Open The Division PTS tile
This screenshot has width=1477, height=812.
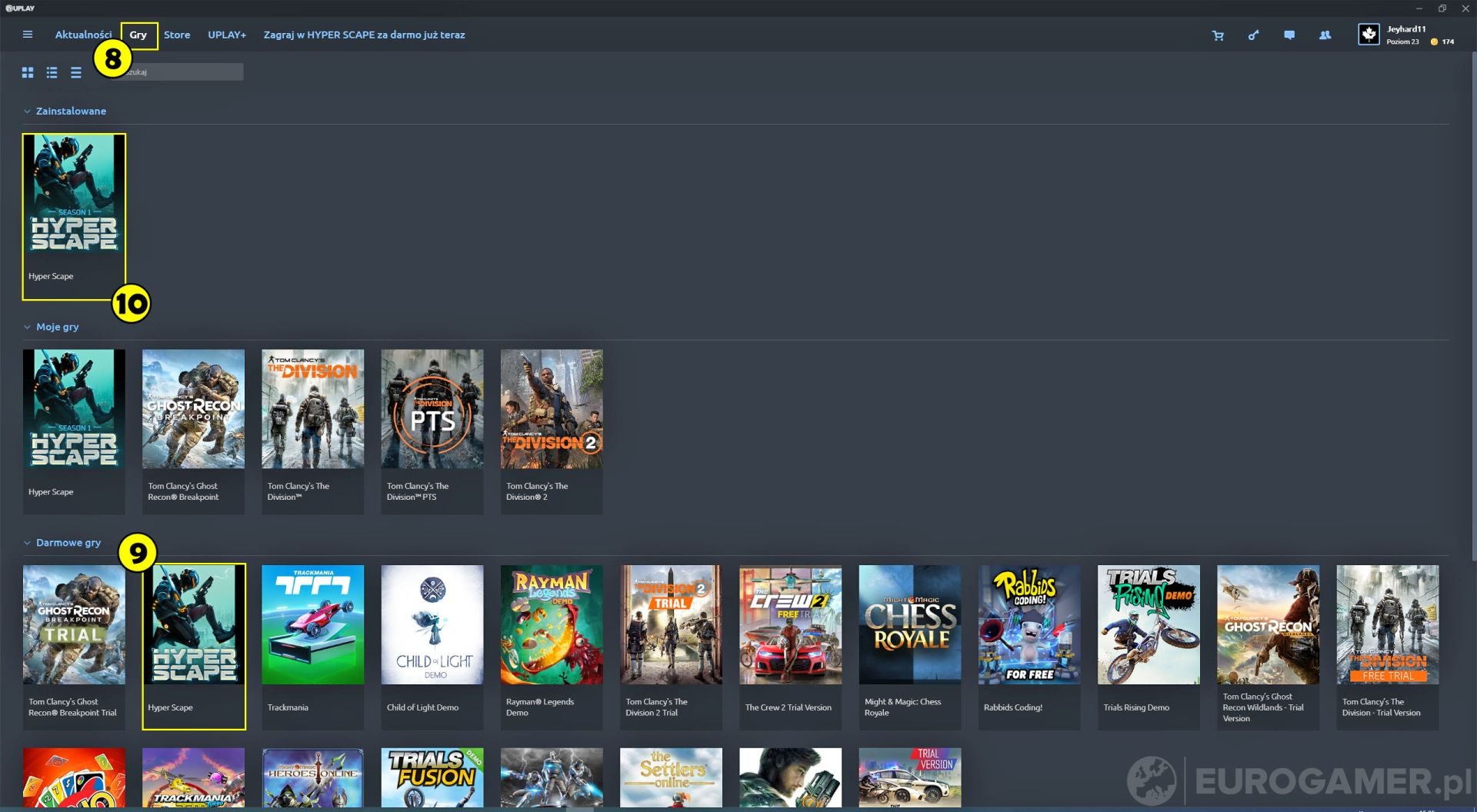click(x=432, y=431)
